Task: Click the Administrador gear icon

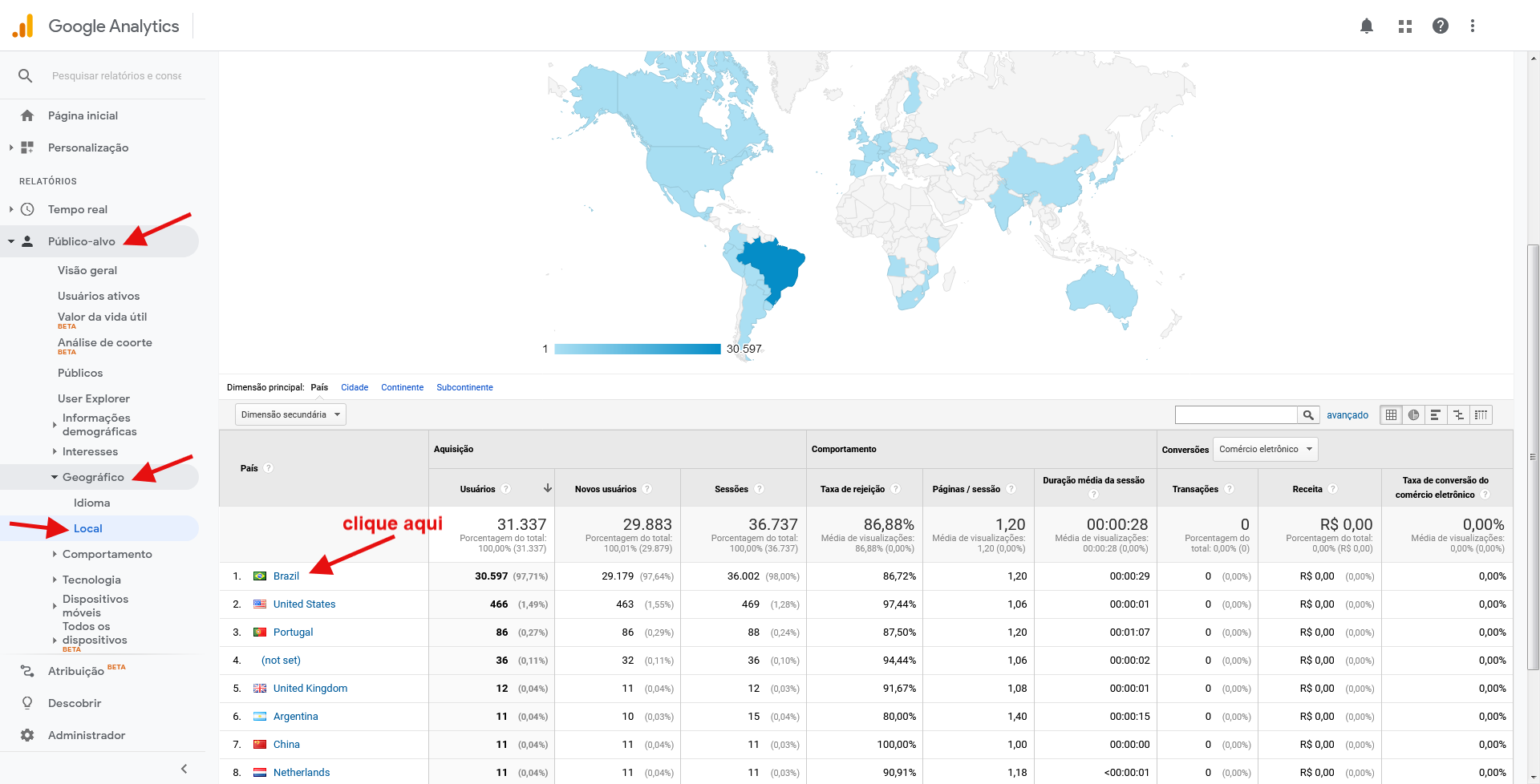Action: [x=27, y=735]
